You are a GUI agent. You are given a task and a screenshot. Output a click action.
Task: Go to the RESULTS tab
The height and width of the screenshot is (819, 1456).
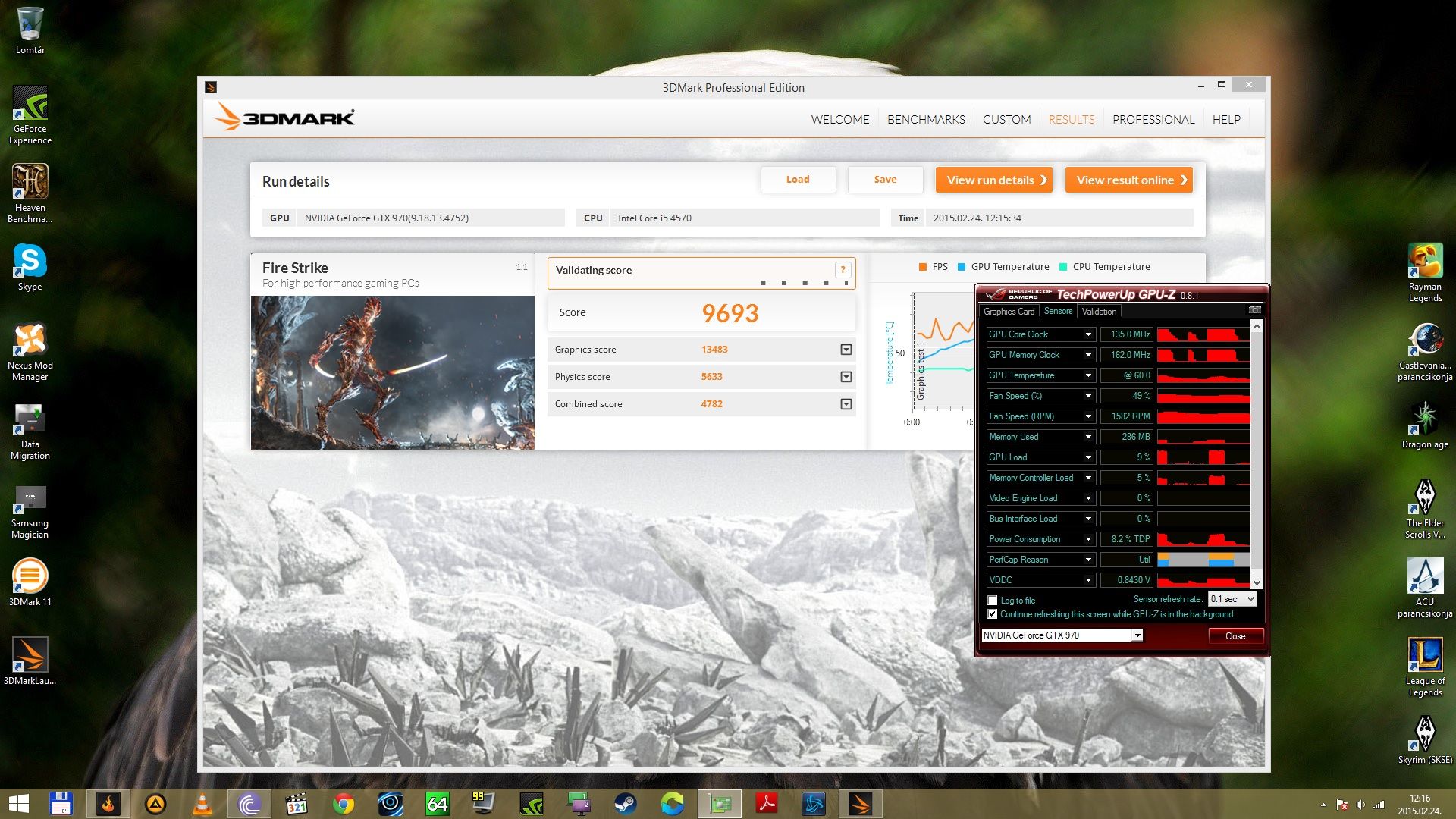pyautogui.click(x=1072, y=119)
